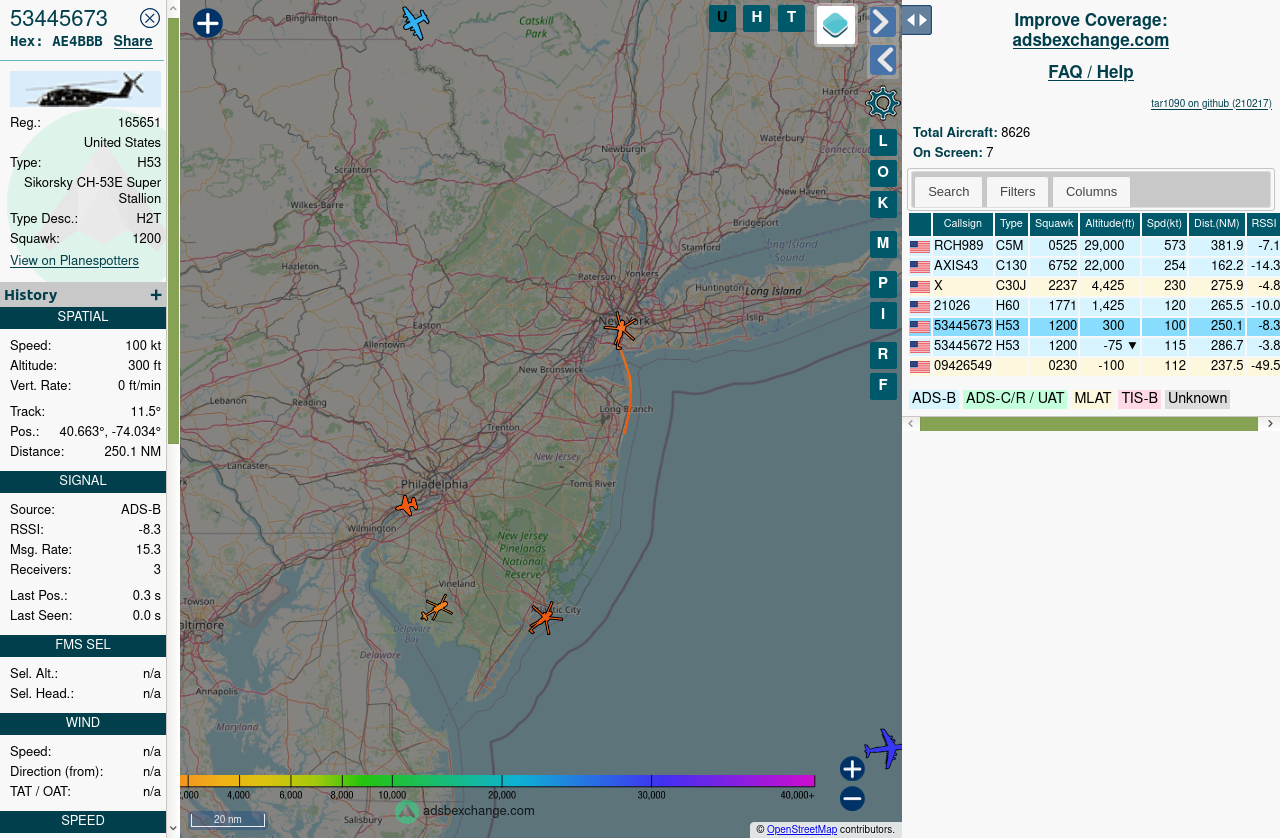Viewport: 1280px width, 838px height.
Task: Click the Unknown legend label
Action: (1197, 399)
